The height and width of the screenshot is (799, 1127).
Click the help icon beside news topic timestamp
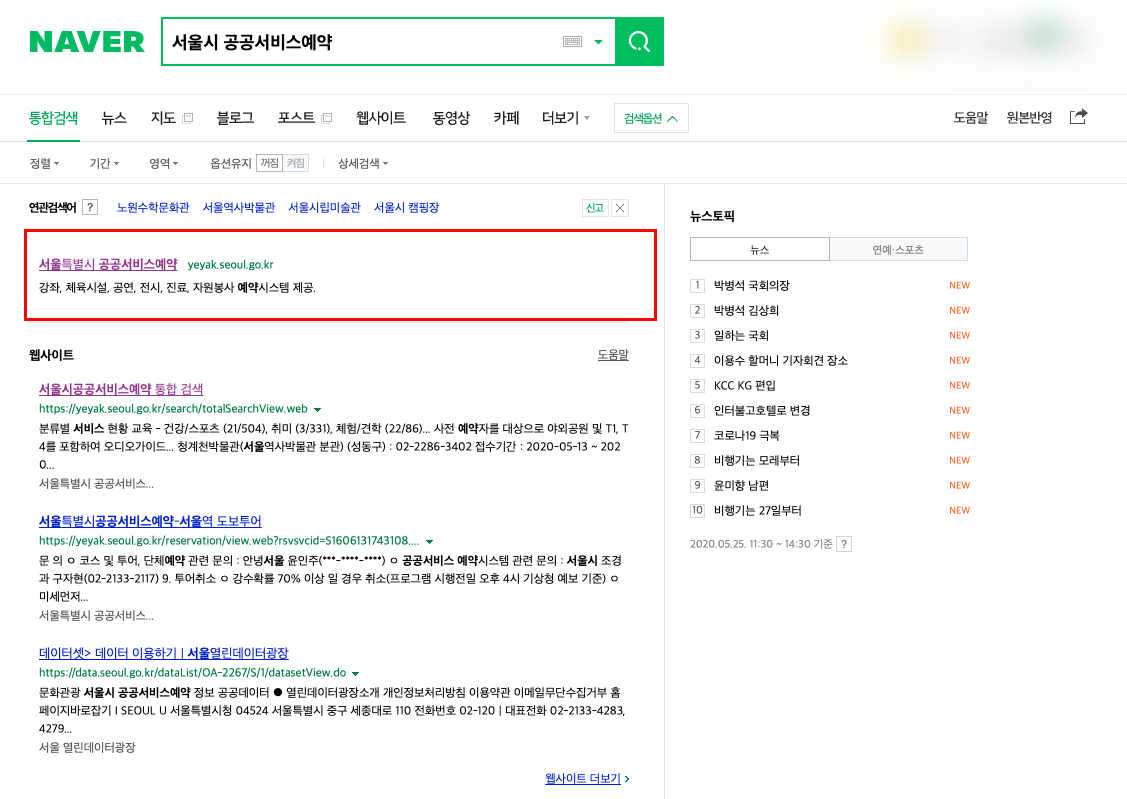pos(845,544)
